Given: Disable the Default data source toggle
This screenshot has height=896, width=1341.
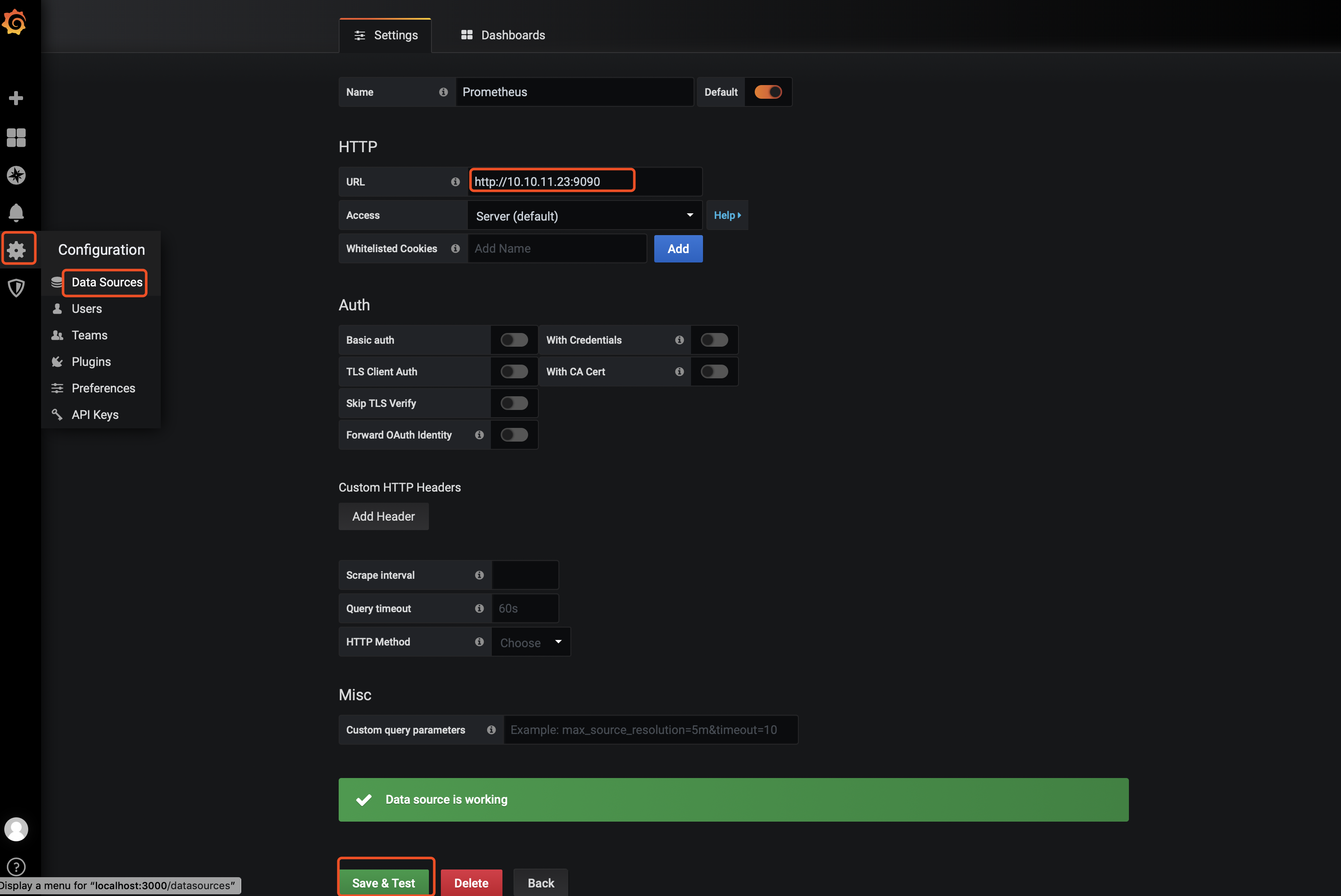Looking at the screenshot, I should (x=768, y=92).
